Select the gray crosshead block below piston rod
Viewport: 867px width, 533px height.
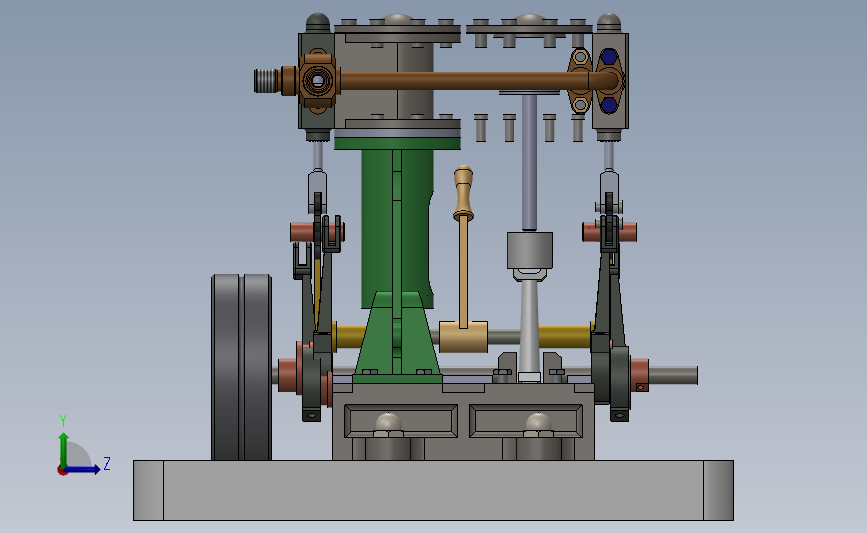click(530, 250)
